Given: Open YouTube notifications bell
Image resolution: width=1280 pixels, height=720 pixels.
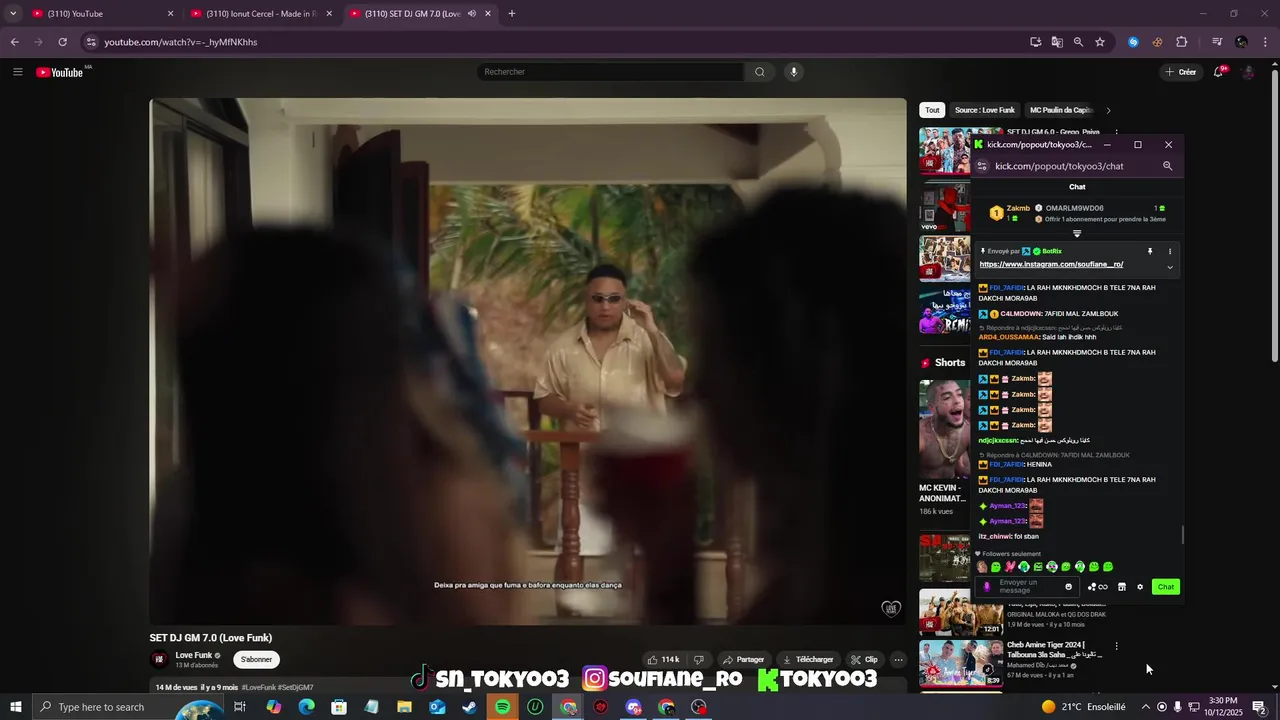Looking at the screenshot, I should [x=1218, y=72].
